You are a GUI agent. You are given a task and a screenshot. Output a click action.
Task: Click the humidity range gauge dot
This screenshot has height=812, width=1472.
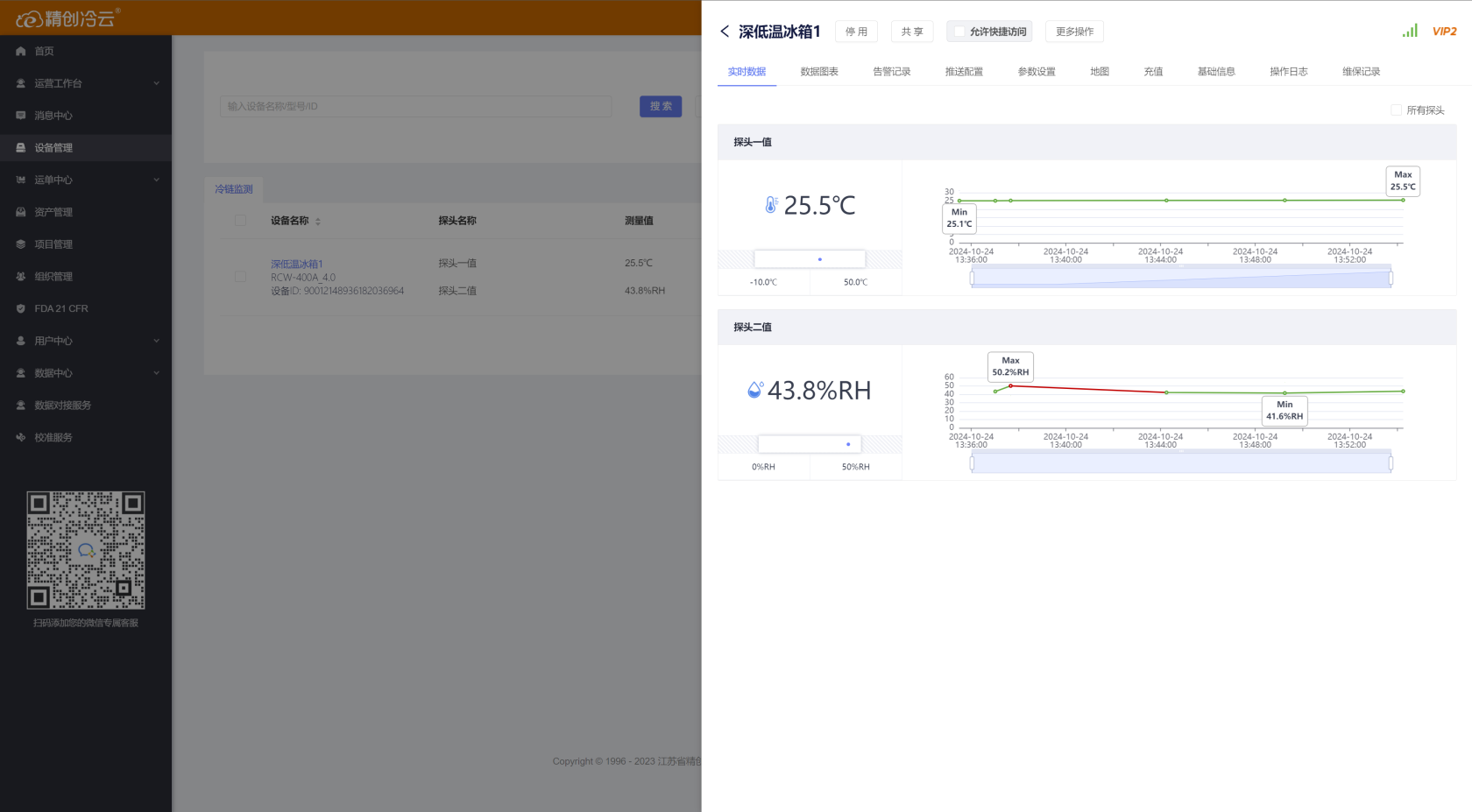coord(848,444)
